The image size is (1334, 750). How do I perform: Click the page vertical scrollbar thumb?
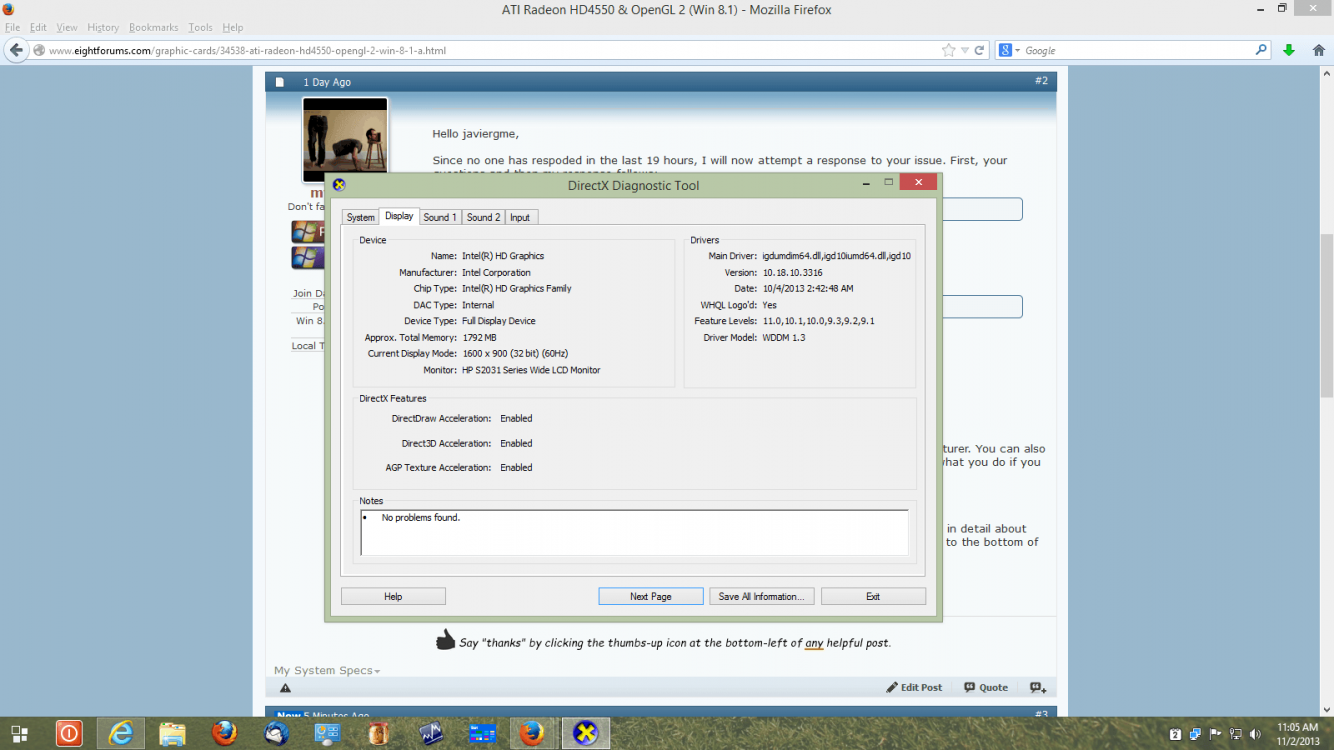[1326, 315]
